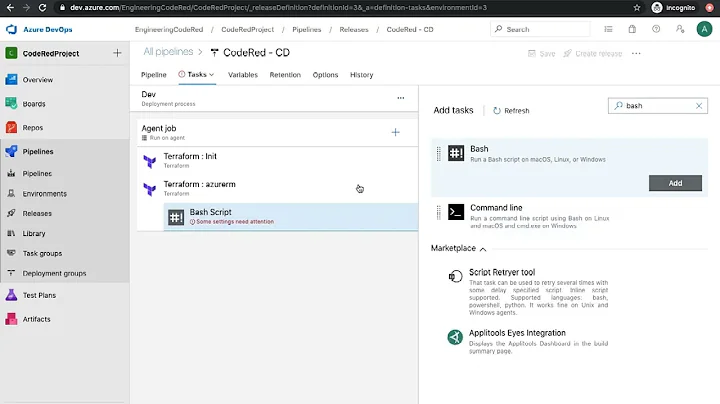Open the Dev stage ellipsis menu
720x404 pixels.
coord(401,98)
